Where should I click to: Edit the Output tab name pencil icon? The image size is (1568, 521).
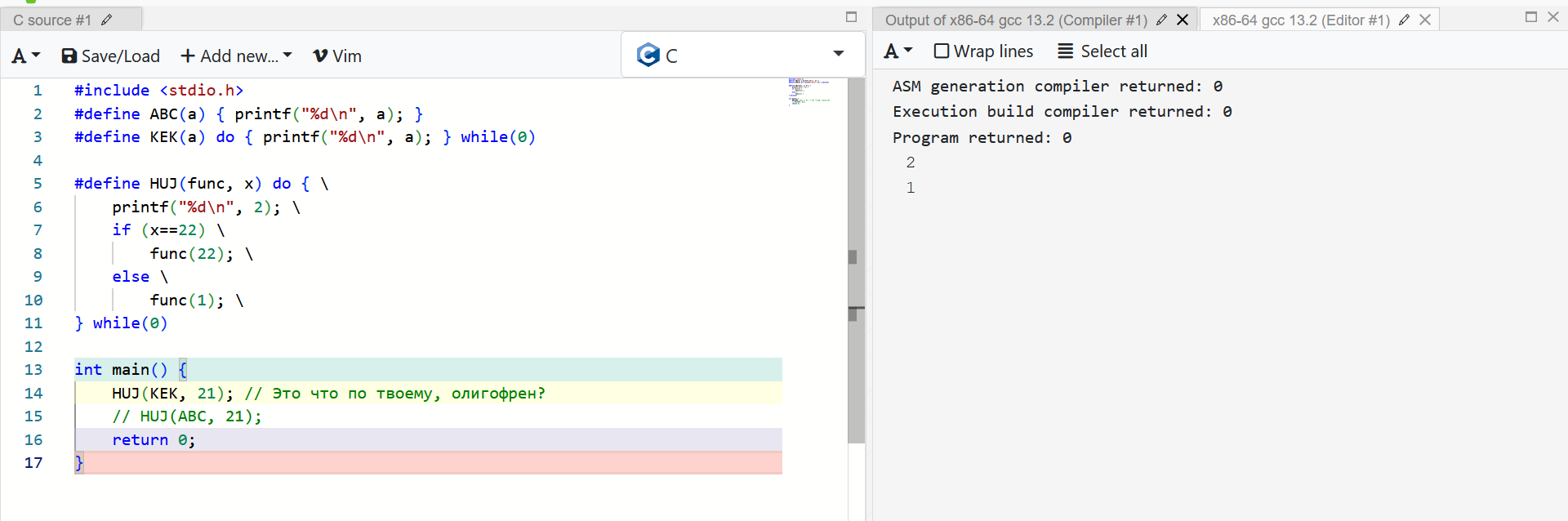pos(1161,20)
